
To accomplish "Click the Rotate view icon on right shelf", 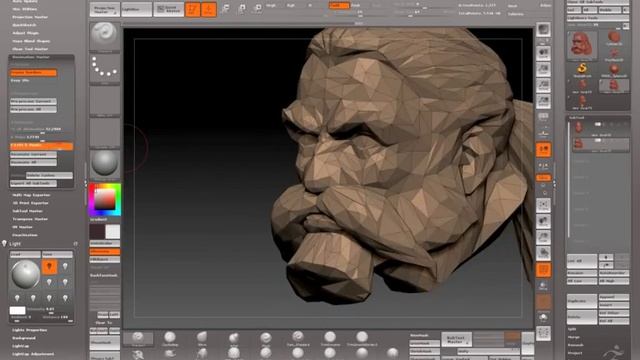I will [543, 253].
